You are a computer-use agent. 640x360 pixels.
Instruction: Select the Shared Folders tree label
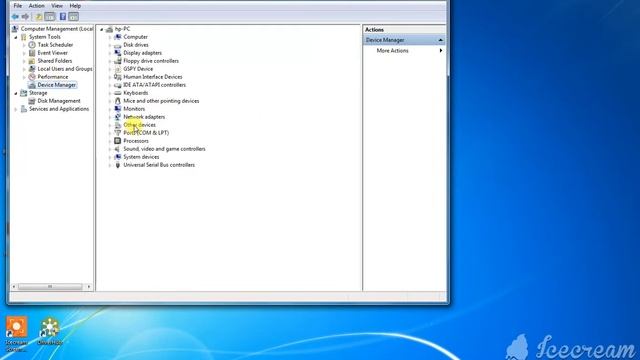click(x=55, y=61)
